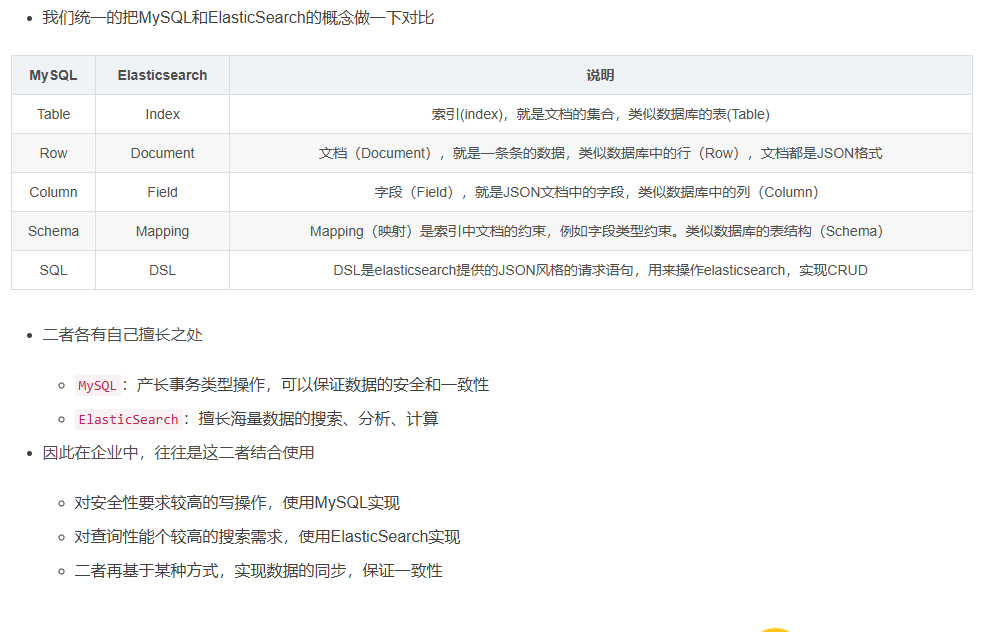Click the bullet 对查询性能个较高的搜索需求
Screen dimensions: 987x632
267,537
